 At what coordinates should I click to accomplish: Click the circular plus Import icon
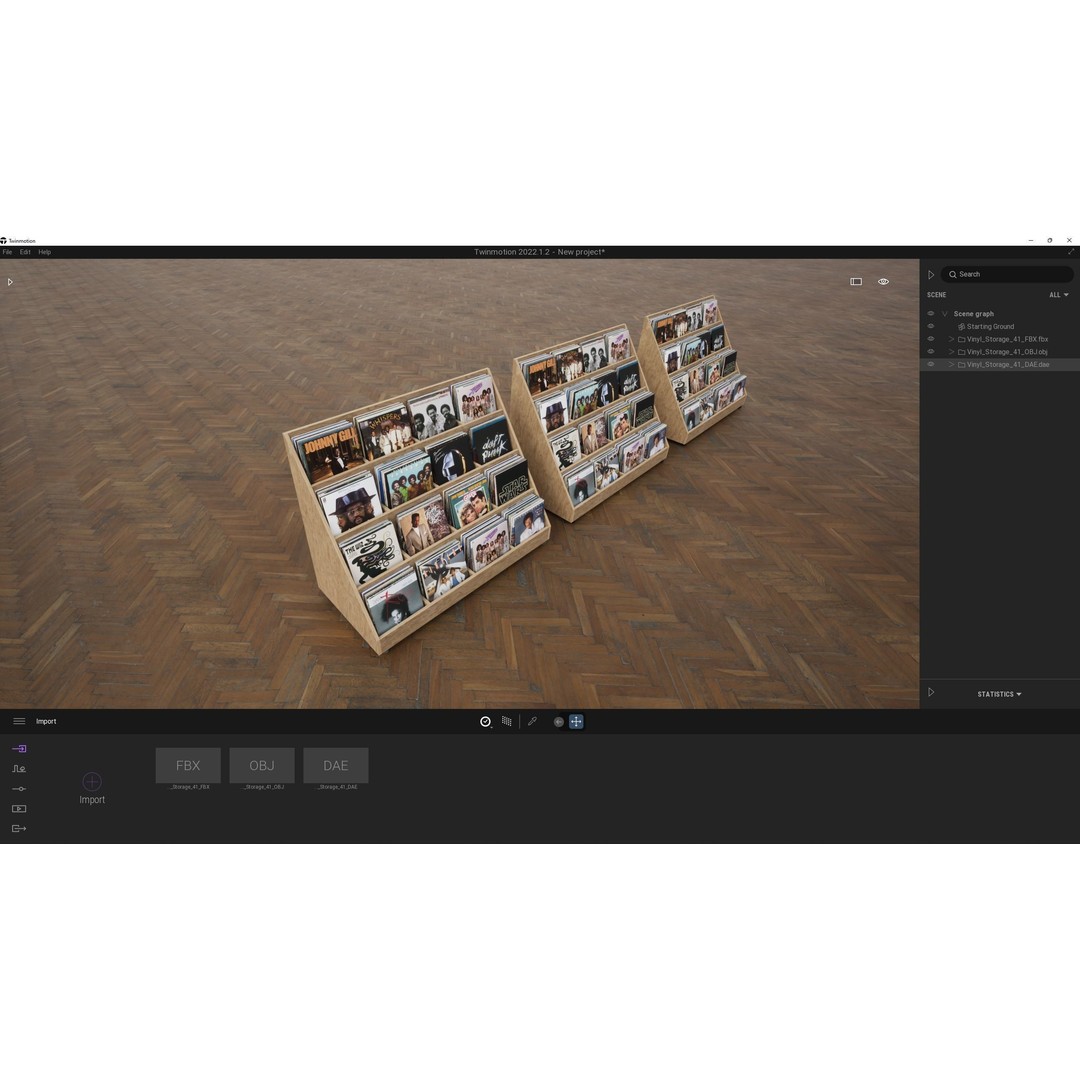click(x=92, y=781)
